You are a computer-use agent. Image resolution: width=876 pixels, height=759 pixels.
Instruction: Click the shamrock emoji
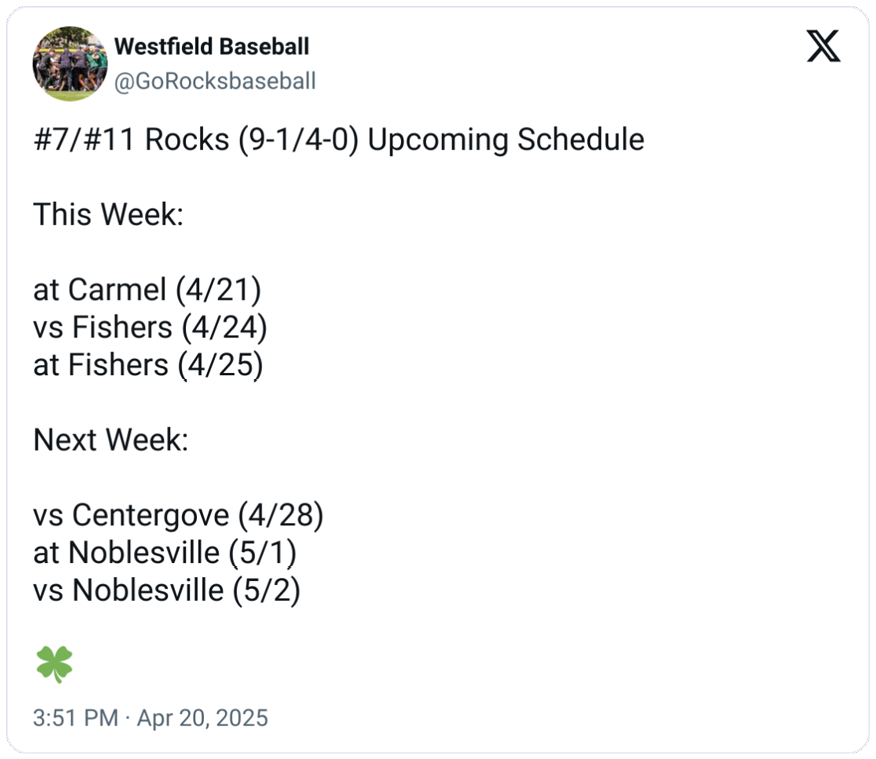click(54, 664)
